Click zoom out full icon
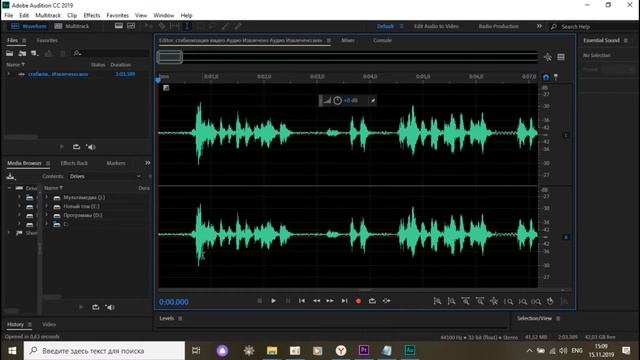Screen dimensions: 640x360 coord(494,301)
